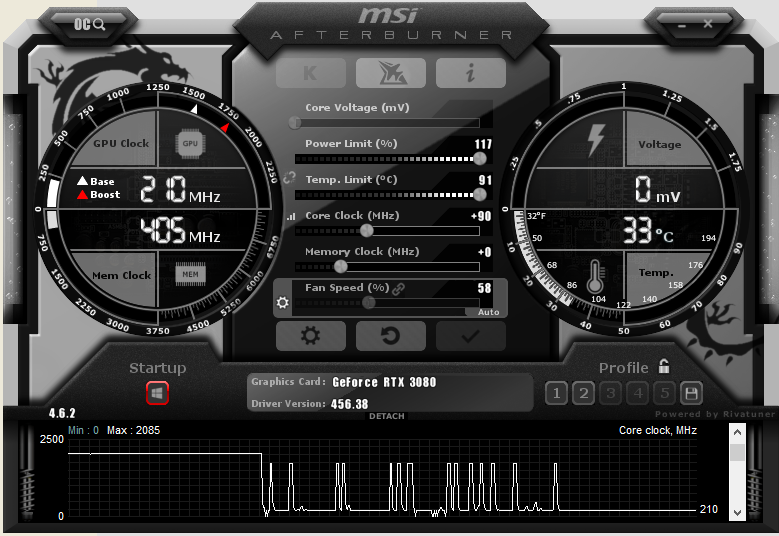Toggle the profile lock padlock icon
Viewport: 779px width, 536px height.
click(x=664, y=366)
